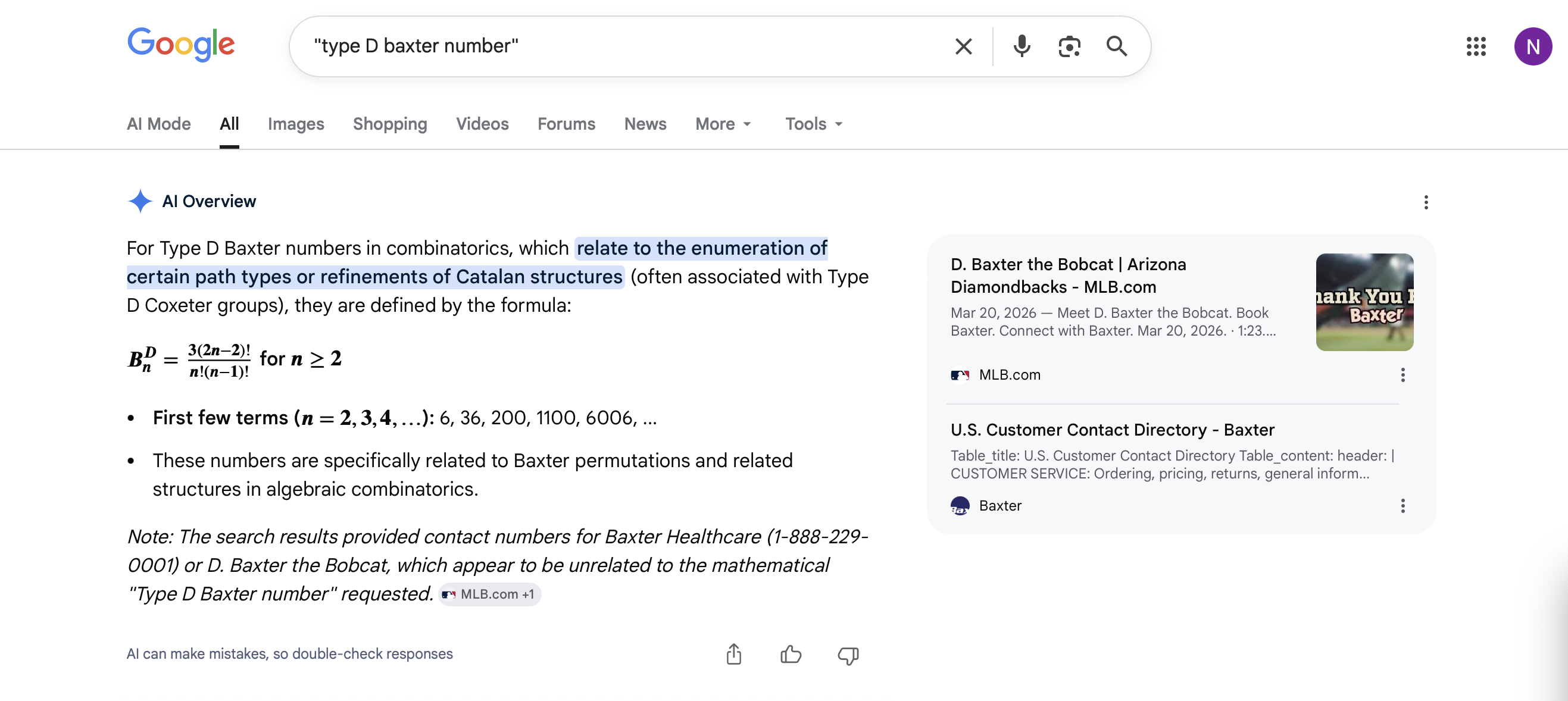Image resolution: width=1568 pixels, height=701 pixels.
Task: Switch to Images tab
Action: (296, 124)
